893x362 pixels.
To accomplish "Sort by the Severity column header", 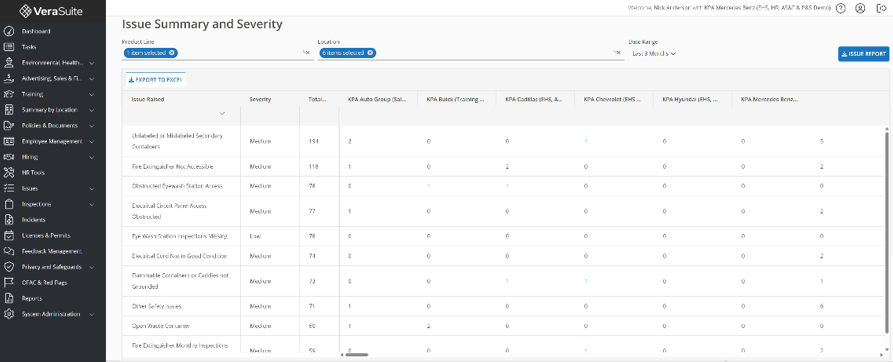I will (x=260, y=99).
